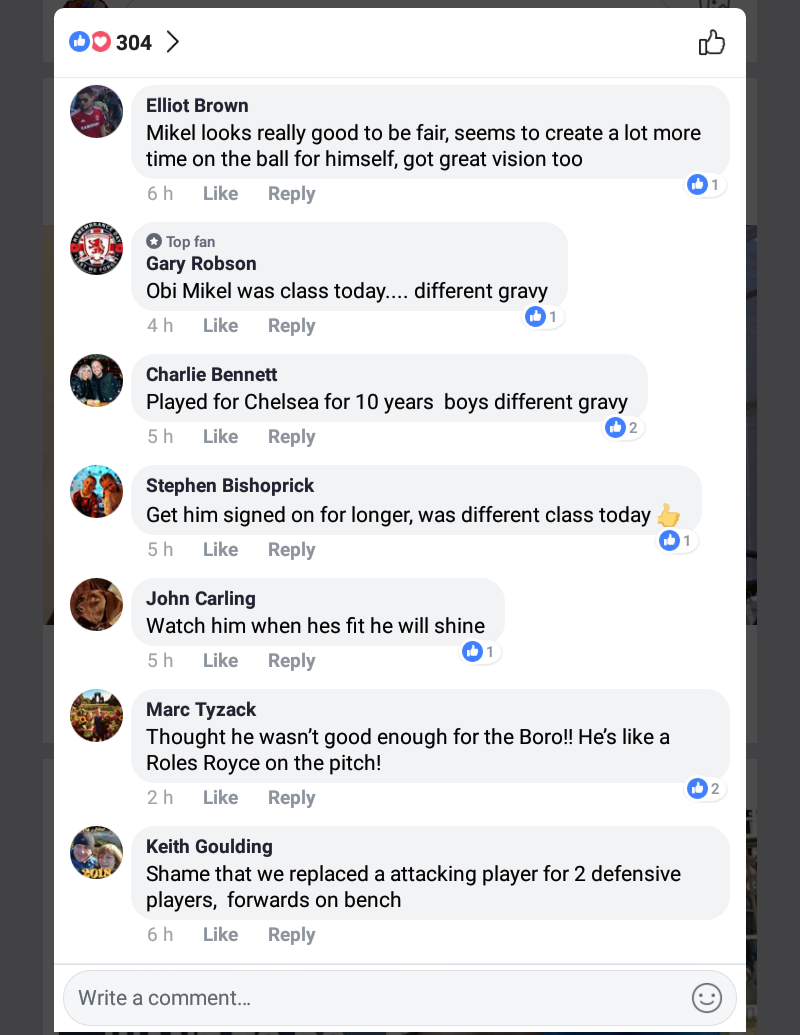View the reaction count on Elliot Brown's comment
800x1035 pixels.
(705, 185)
